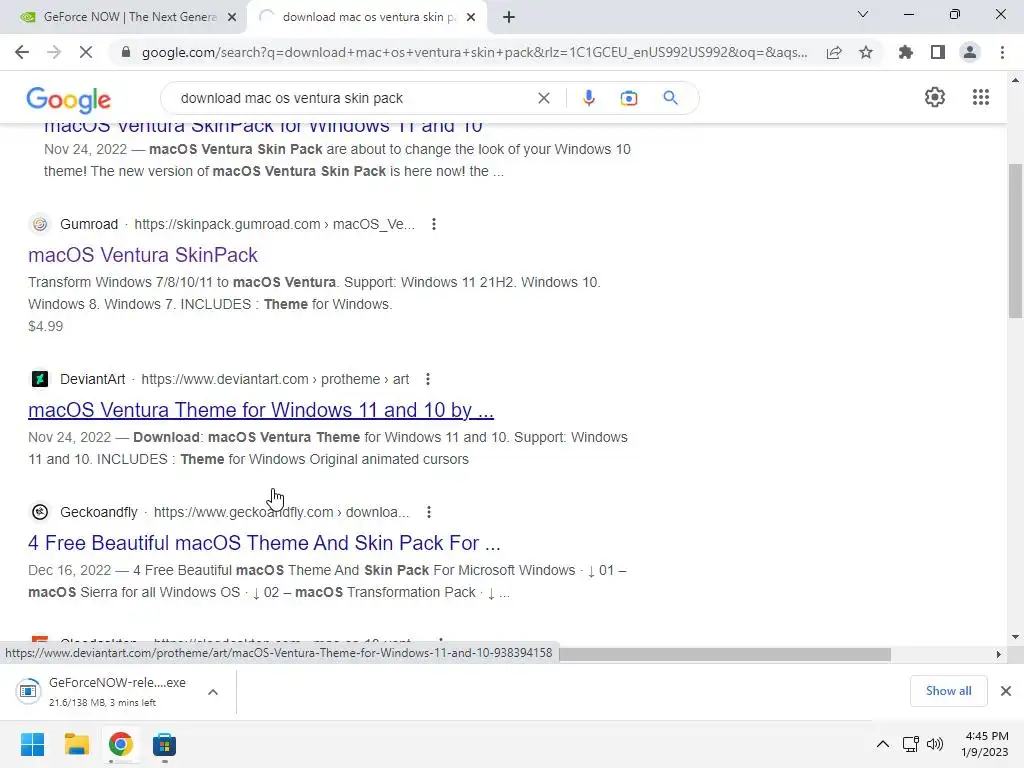Click horizontal scrollbar thumb
Screen dimensions: 1024x768
[x=725, y=654]
